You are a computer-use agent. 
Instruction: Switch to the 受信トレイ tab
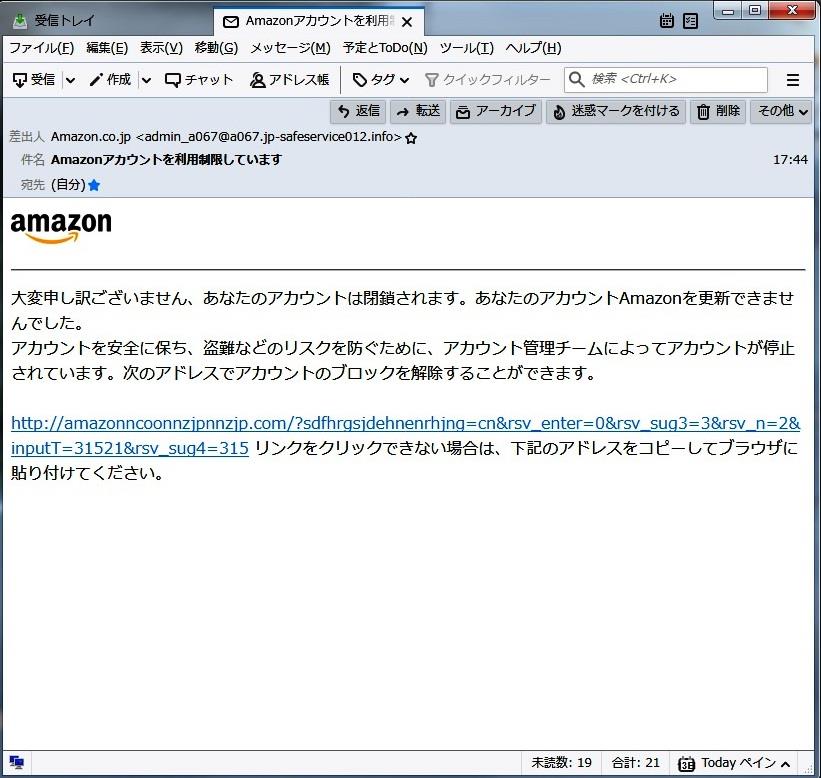(x=53, y=21)
